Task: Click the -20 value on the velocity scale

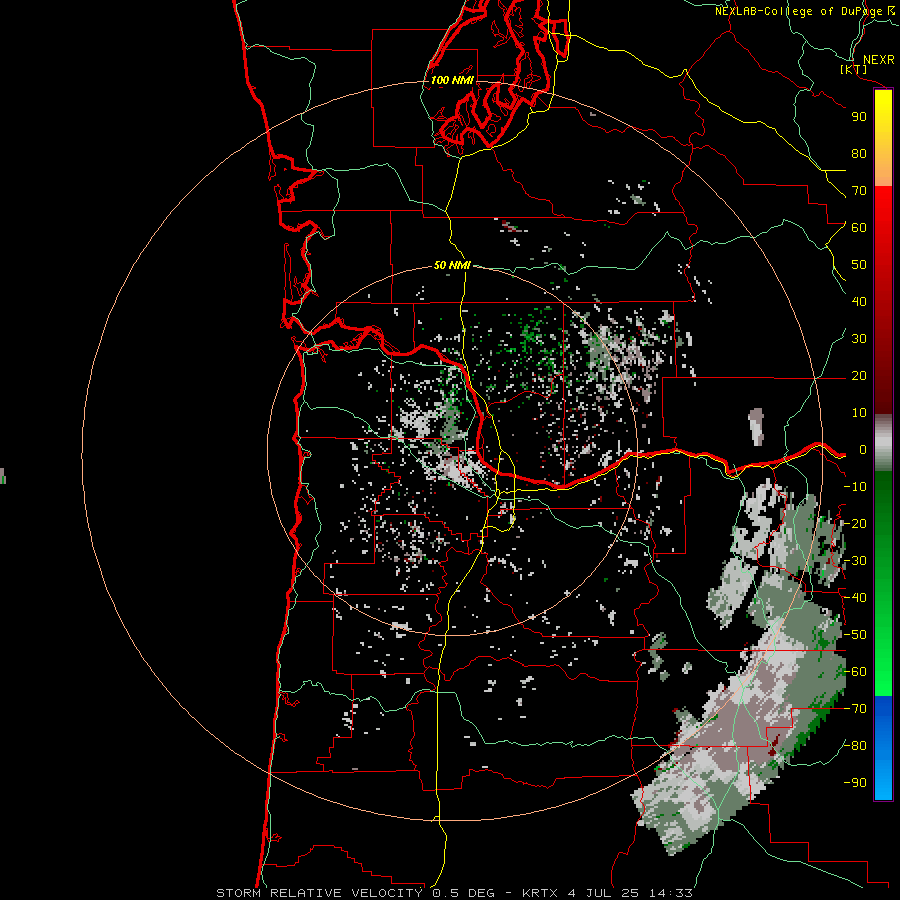Action: (x=855, y=523)
